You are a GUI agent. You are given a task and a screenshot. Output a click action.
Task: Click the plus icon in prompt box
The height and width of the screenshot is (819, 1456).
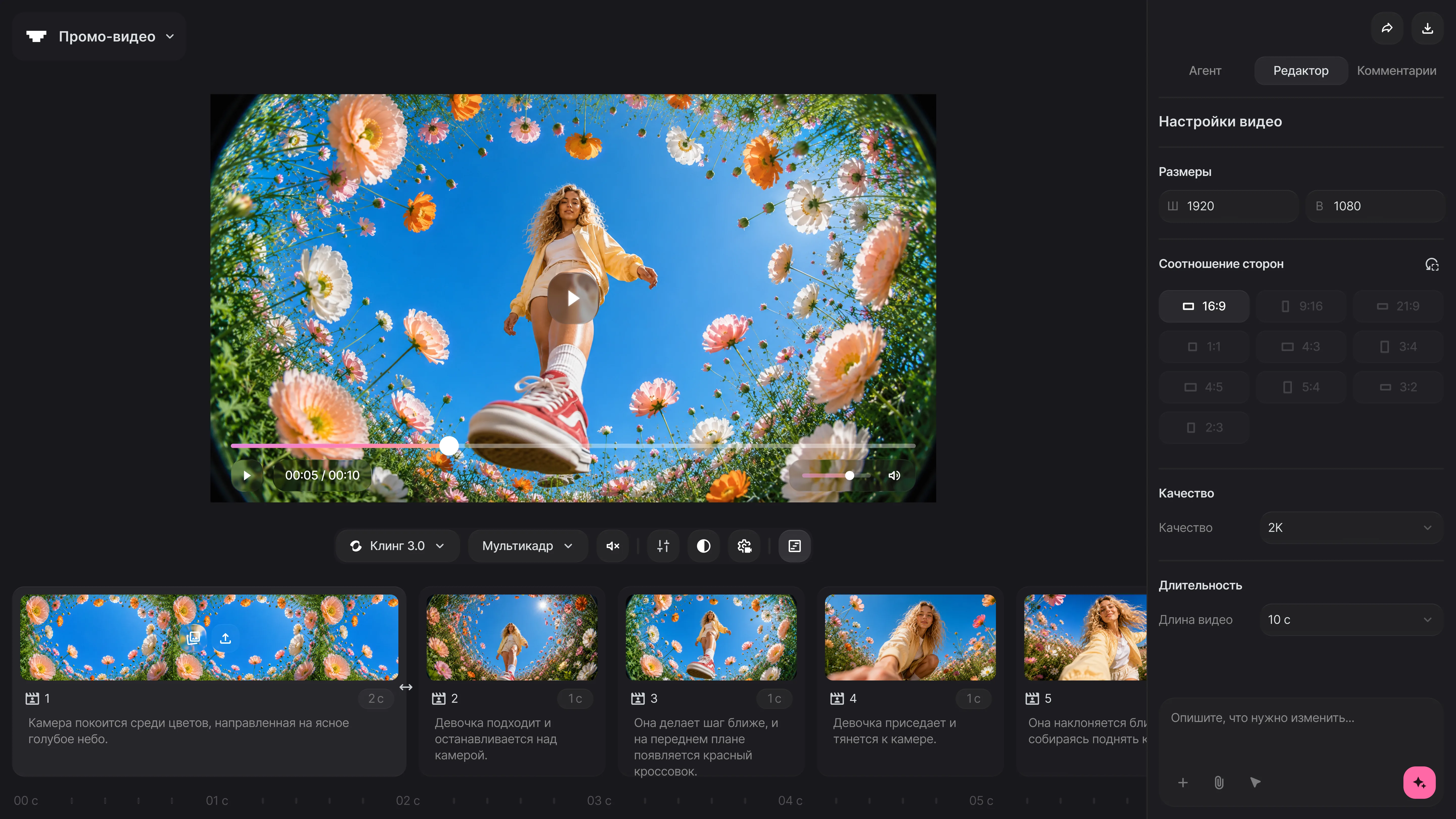point(1183,782)
